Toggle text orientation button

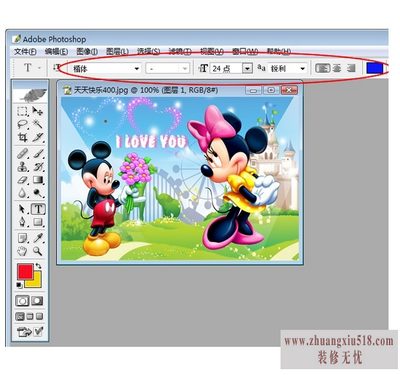57,68
